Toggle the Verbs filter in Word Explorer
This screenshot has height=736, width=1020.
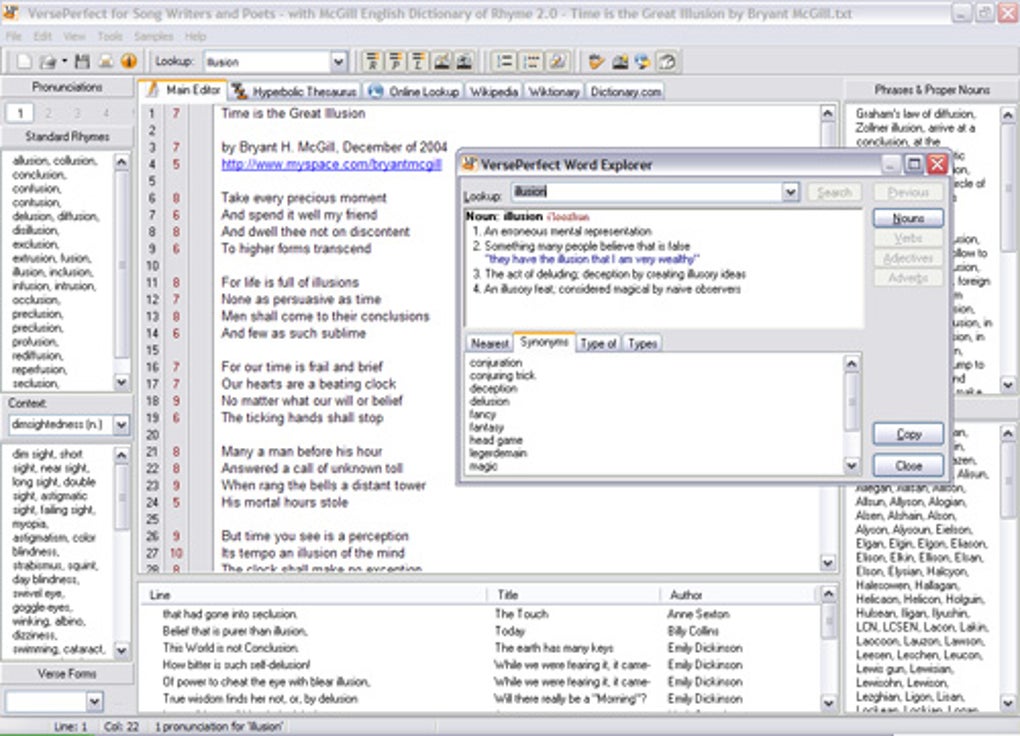click(908, 238)
